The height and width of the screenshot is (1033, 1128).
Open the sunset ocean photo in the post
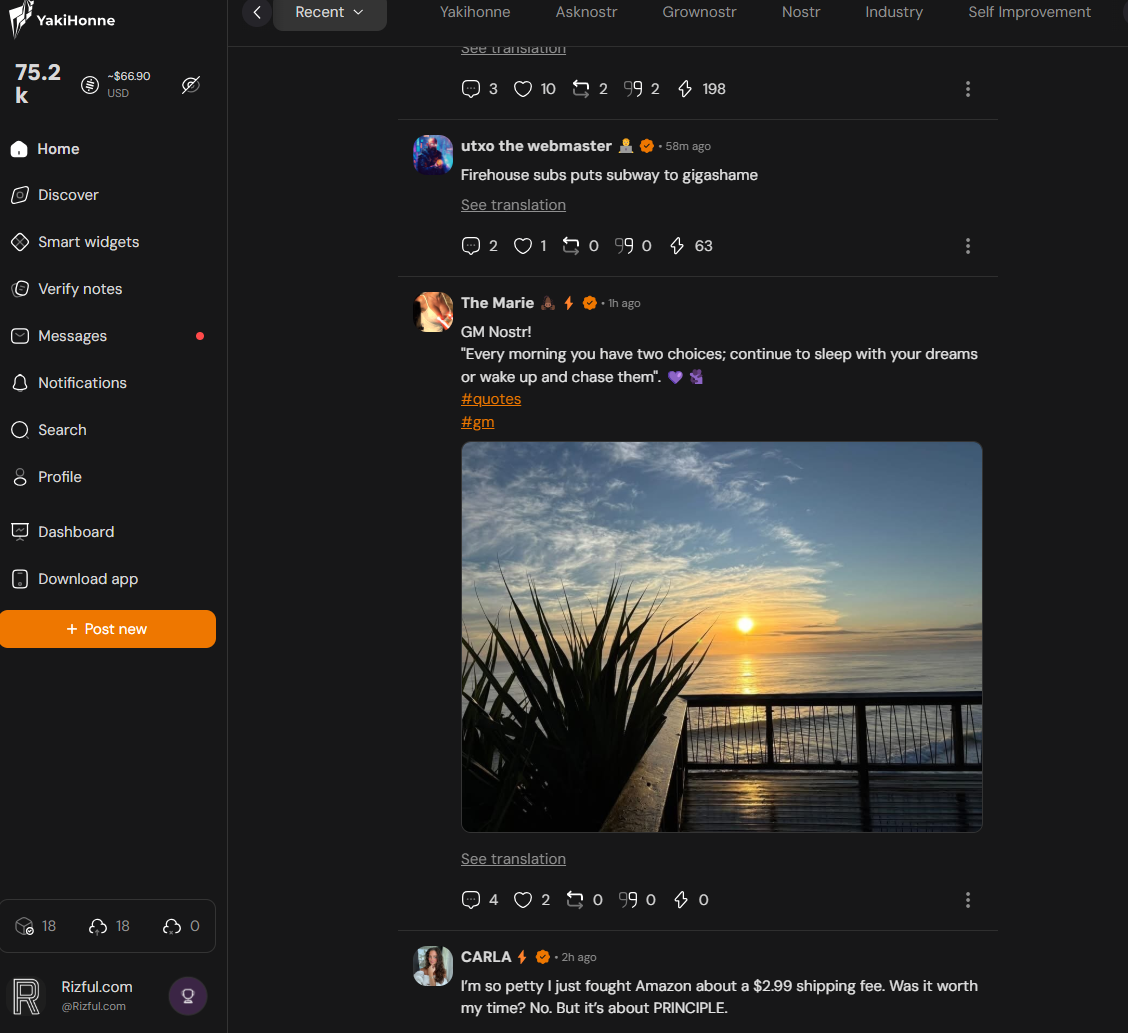(x=721, y=636)
